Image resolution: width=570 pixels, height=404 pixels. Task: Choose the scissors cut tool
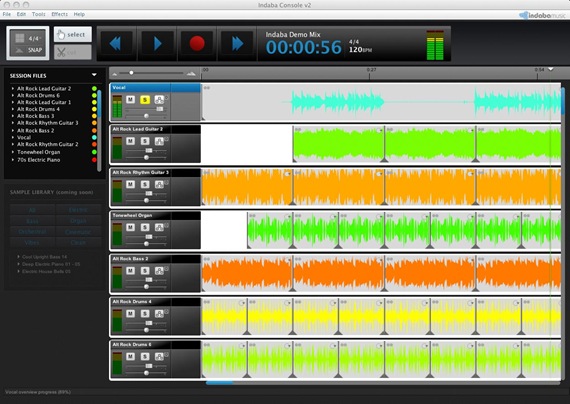click(73, 52)
